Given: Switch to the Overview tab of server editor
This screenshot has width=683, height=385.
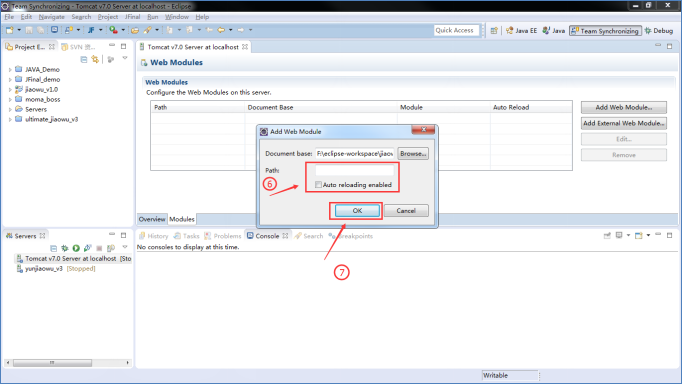Looking at the screenshot, I should coord(152,219).
